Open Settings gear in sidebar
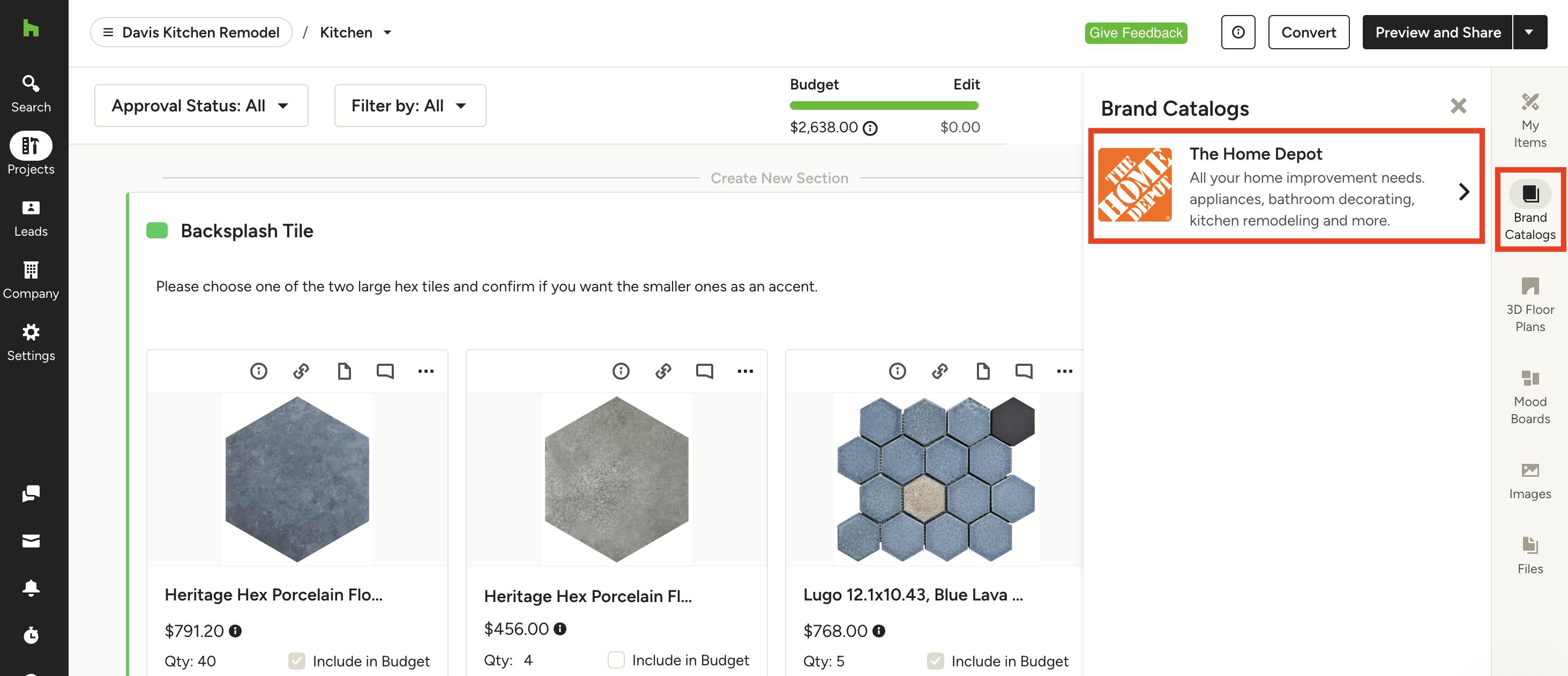This screenshot has width=1568, height=676. [x=31, y=342]
